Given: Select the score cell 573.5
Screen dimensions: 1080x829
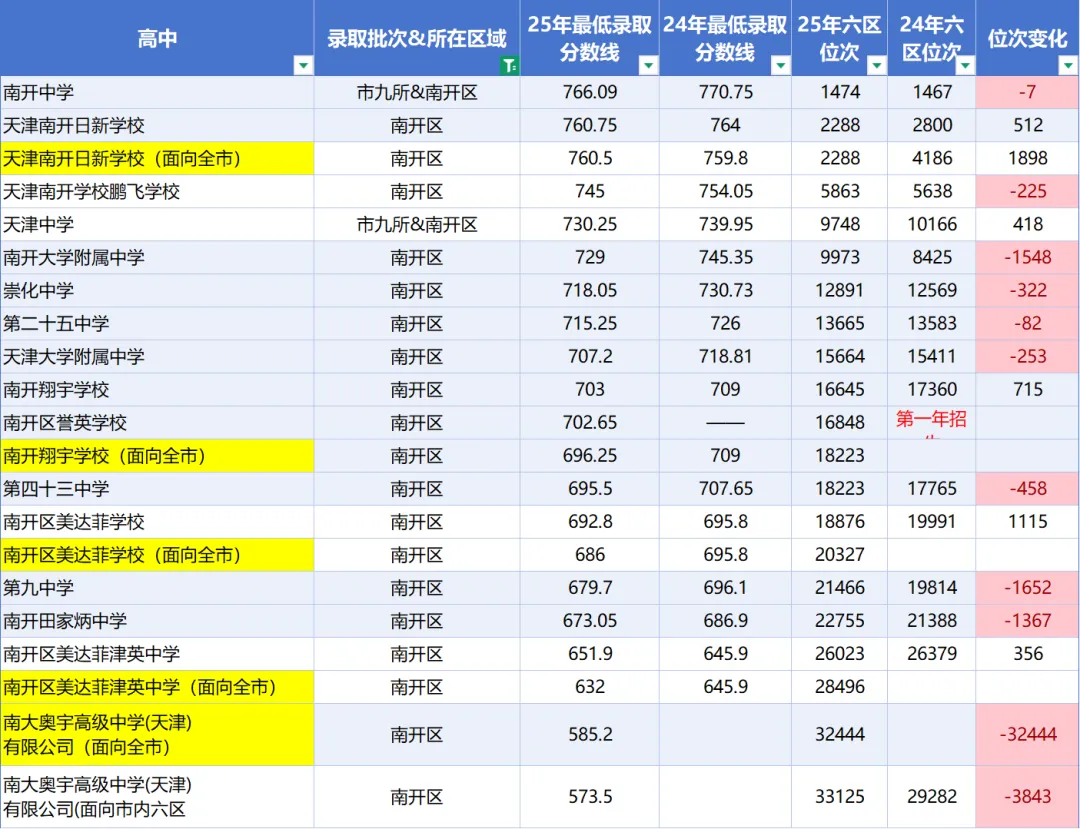Looking at the screenshot, I should pos(590,797).
